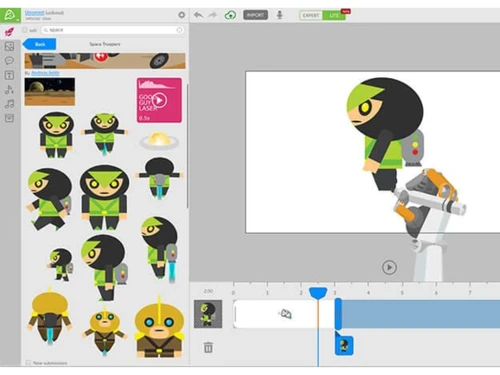Click the library panel scrollbar
This screenshot has width=500, height=375.
[x=188, y=146]
